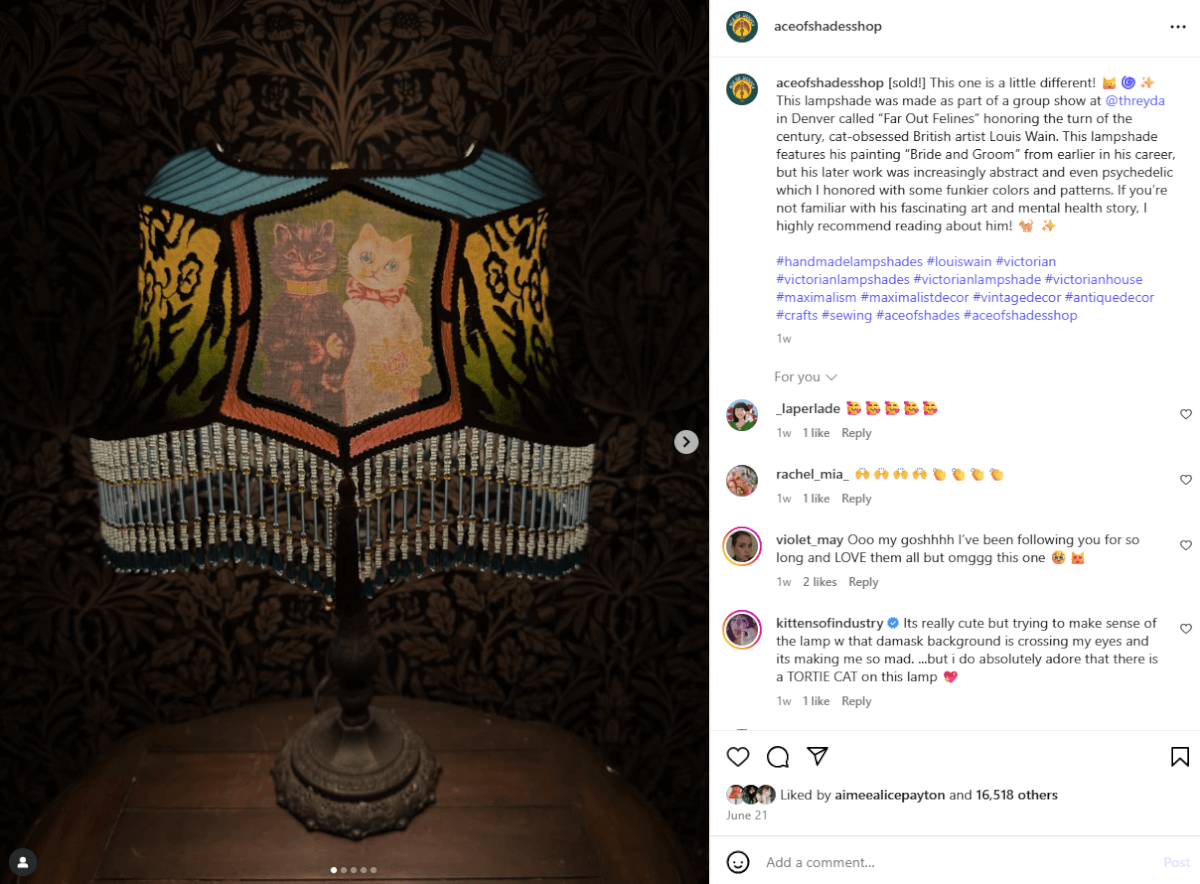Image resolution: width=1200 pixels, height=884 pixels.
Task: Open emoji picker in comment box
Action: 738,862
